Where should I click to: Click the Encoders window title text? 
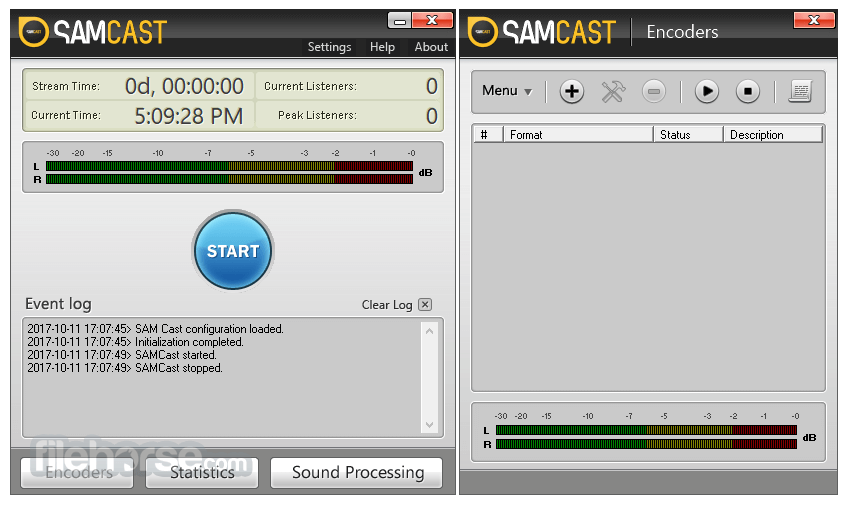[x=683, y=32]
